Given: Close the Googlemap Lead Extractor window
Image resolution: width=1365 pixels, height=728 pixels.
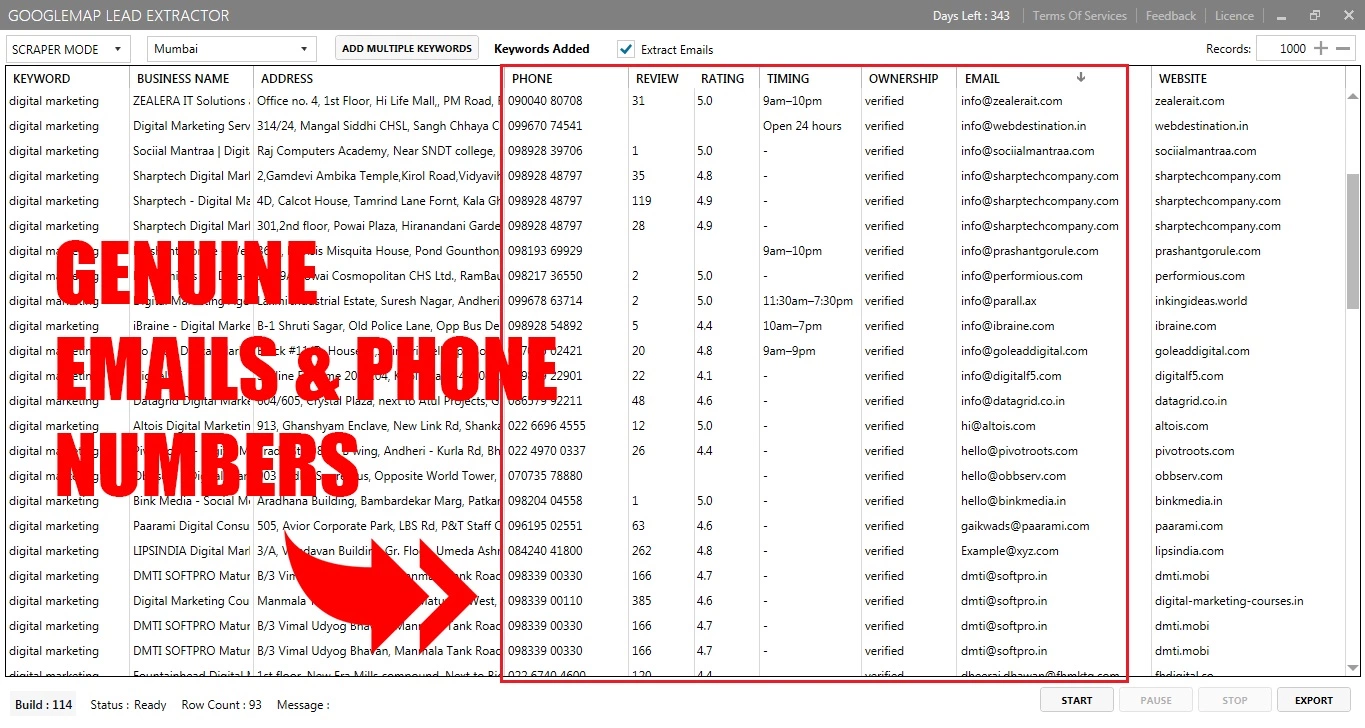Looking at the screenshot, I should (1346, 15).
